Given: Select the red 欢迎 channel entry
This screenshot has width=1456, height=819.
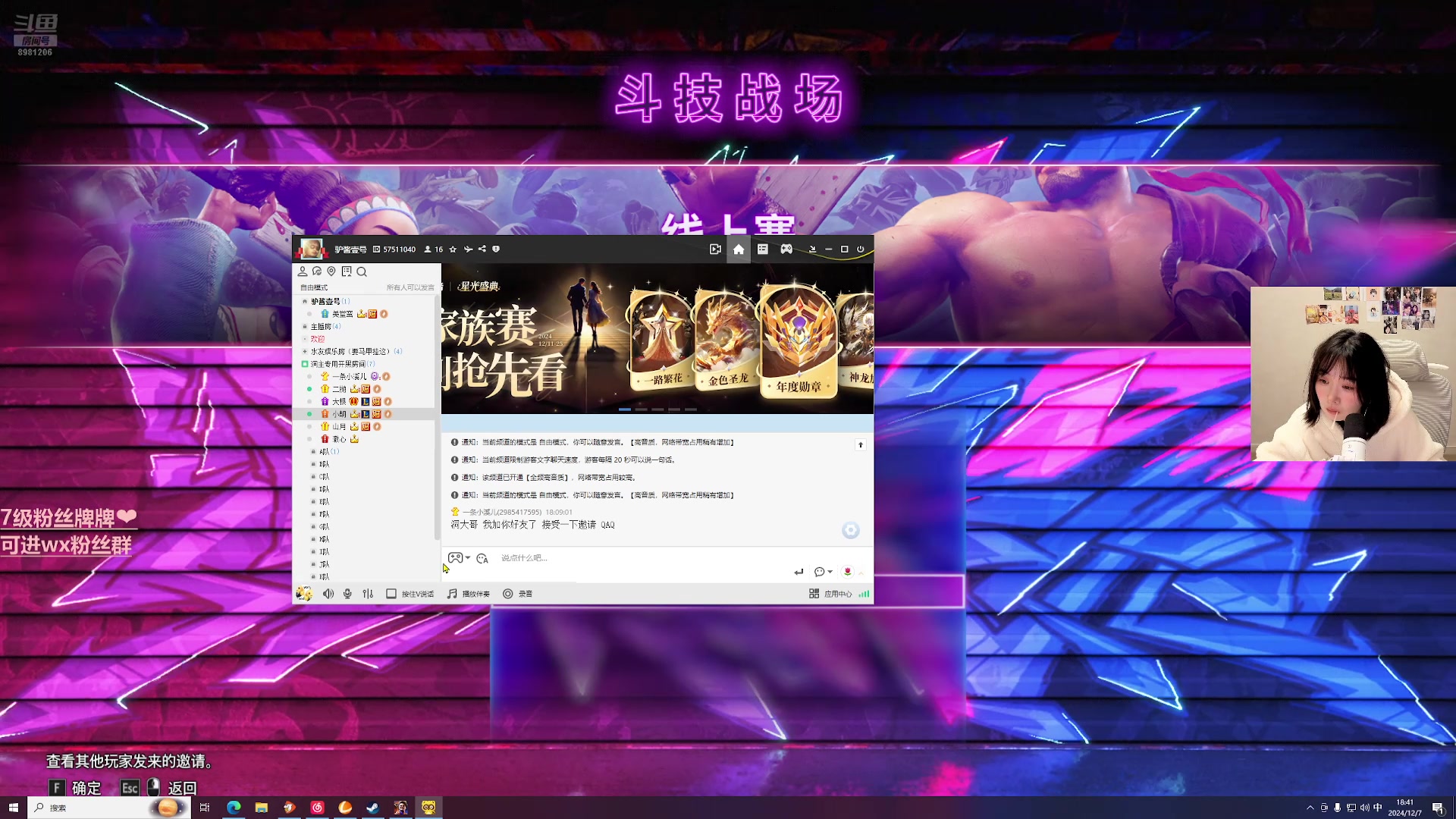Looking at the screenshot, I should pos(318,339).
